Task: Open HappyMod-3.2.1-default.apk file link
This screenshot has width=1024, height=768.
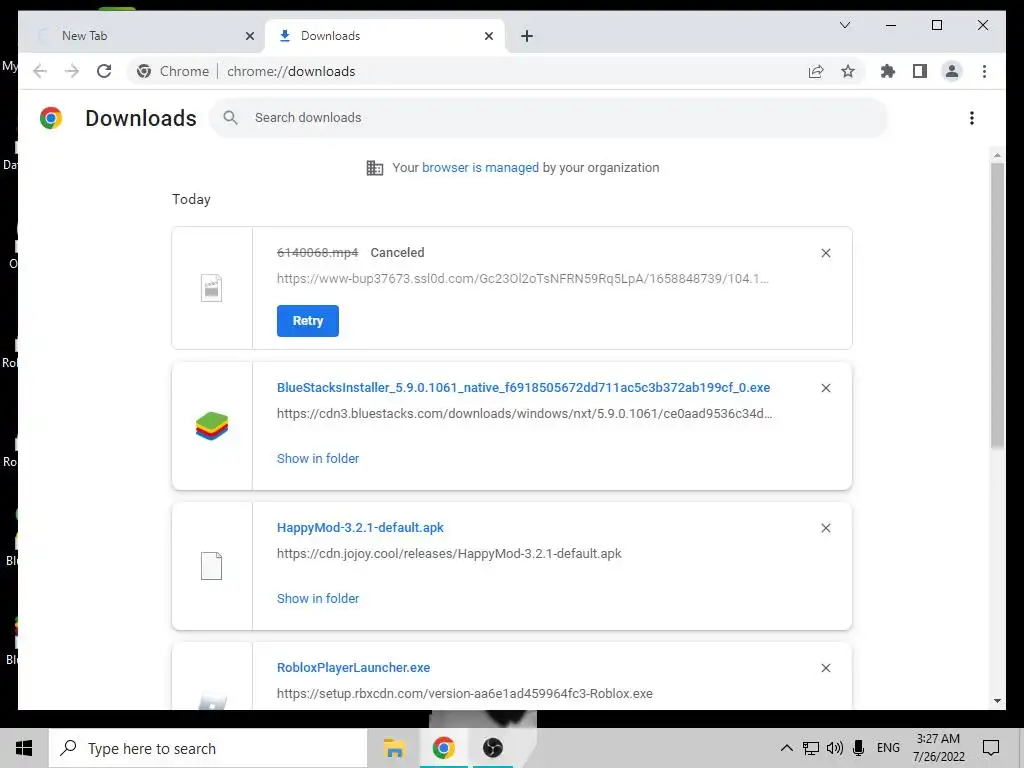Action: [360, 528]
